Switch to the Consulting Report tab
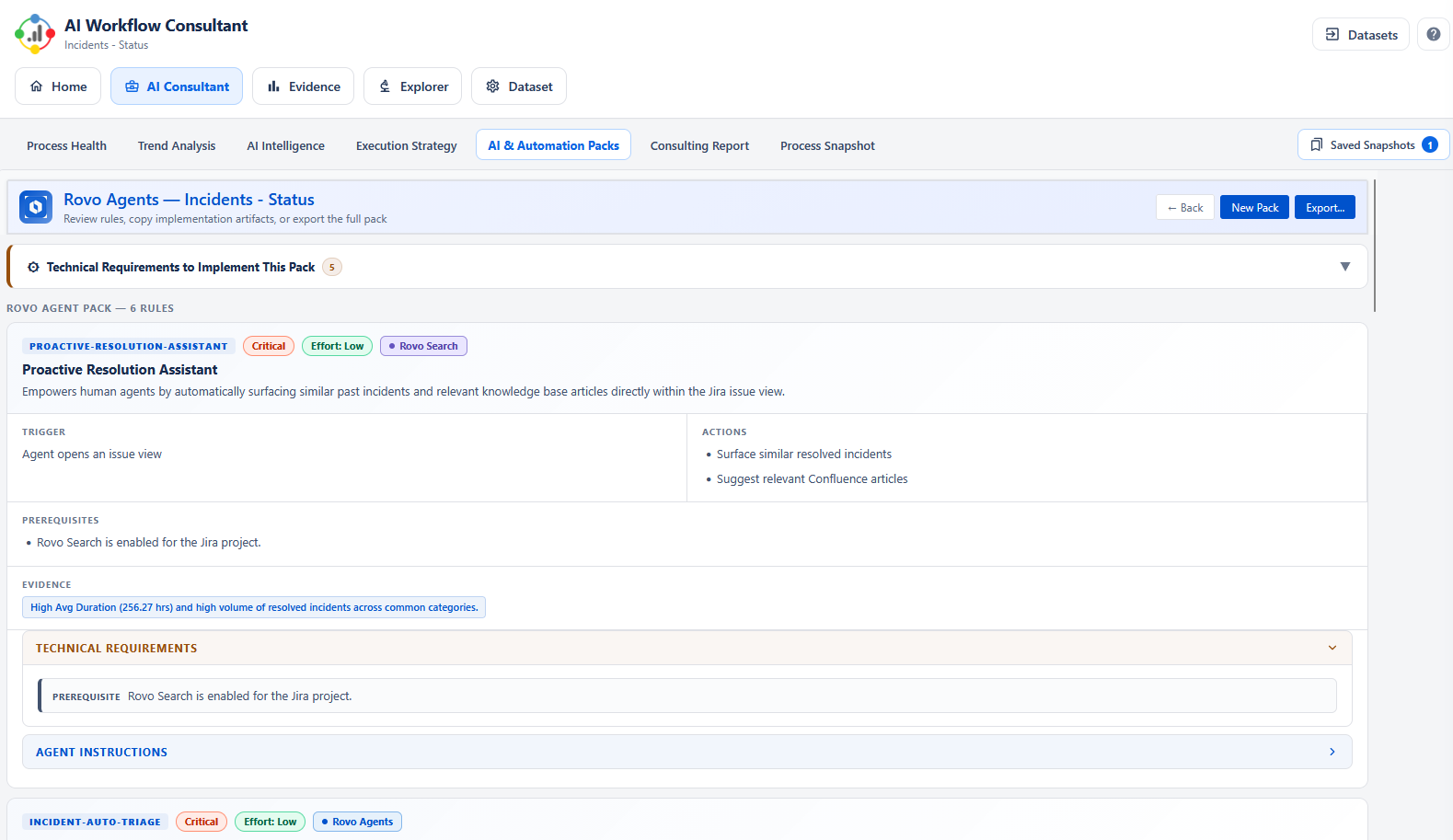 [699, 145]
